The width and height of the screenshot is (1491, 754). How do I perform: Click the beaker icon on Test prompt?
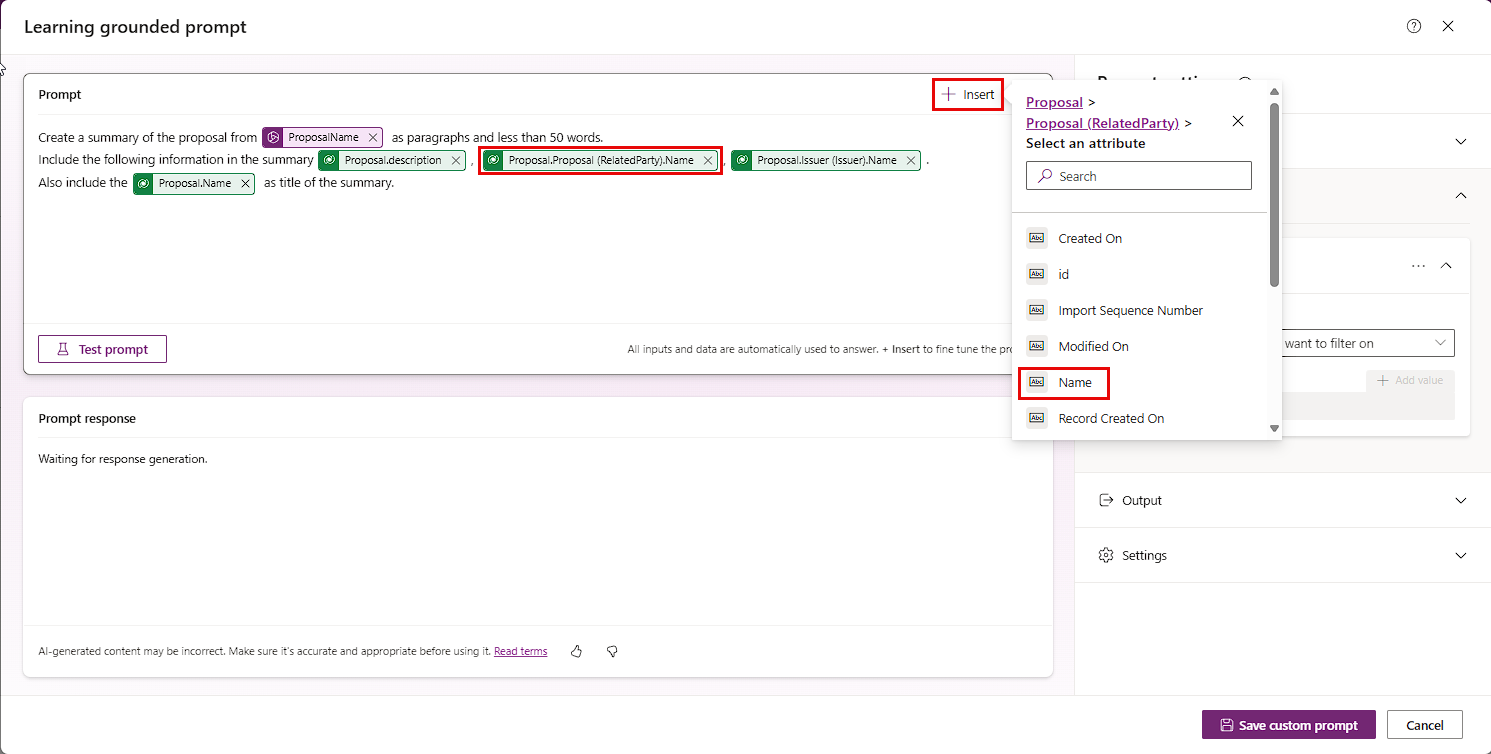[63, 348]
